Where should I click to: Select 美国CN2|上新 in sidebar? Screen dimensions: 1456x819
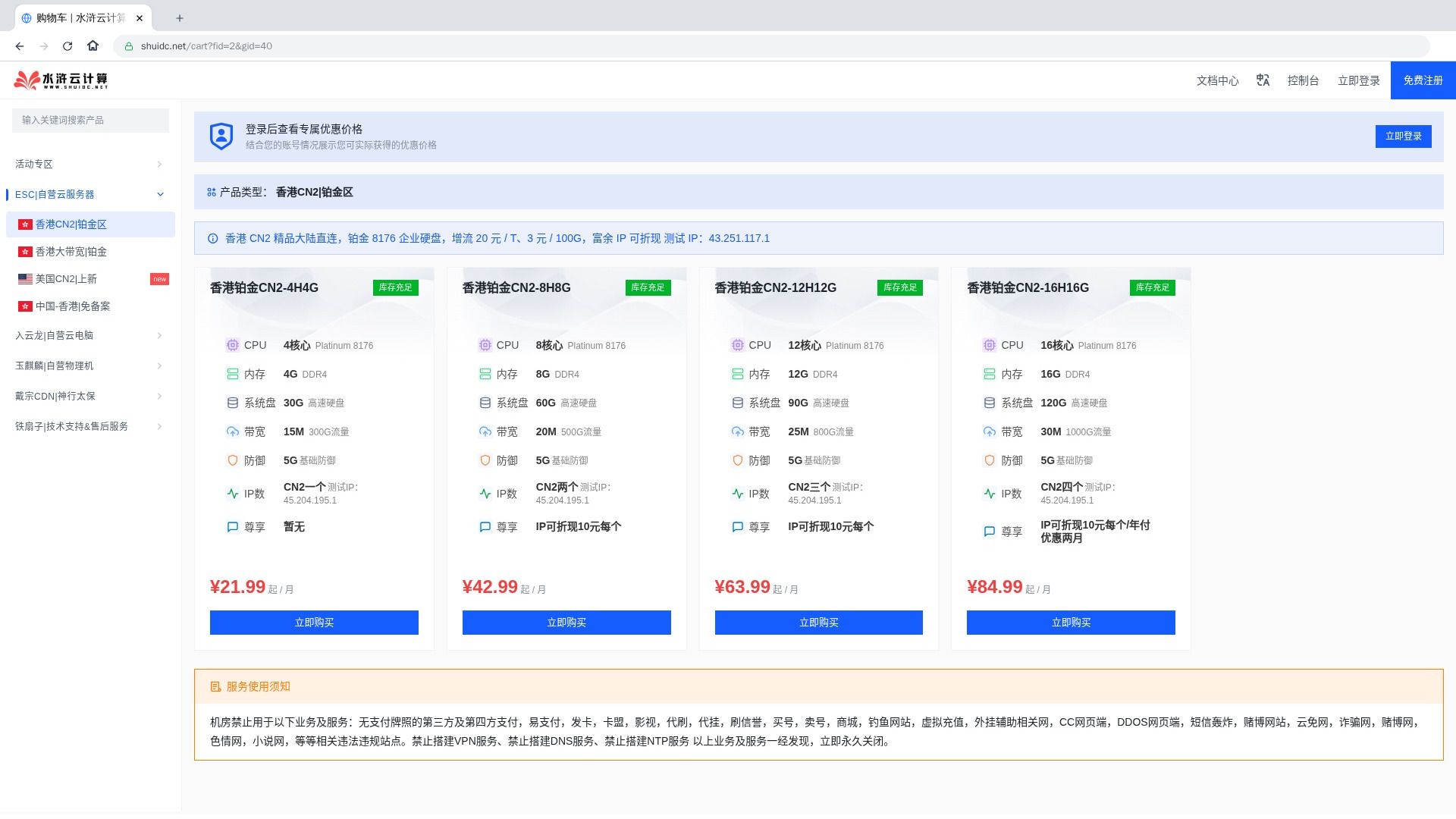click(90, 279)
